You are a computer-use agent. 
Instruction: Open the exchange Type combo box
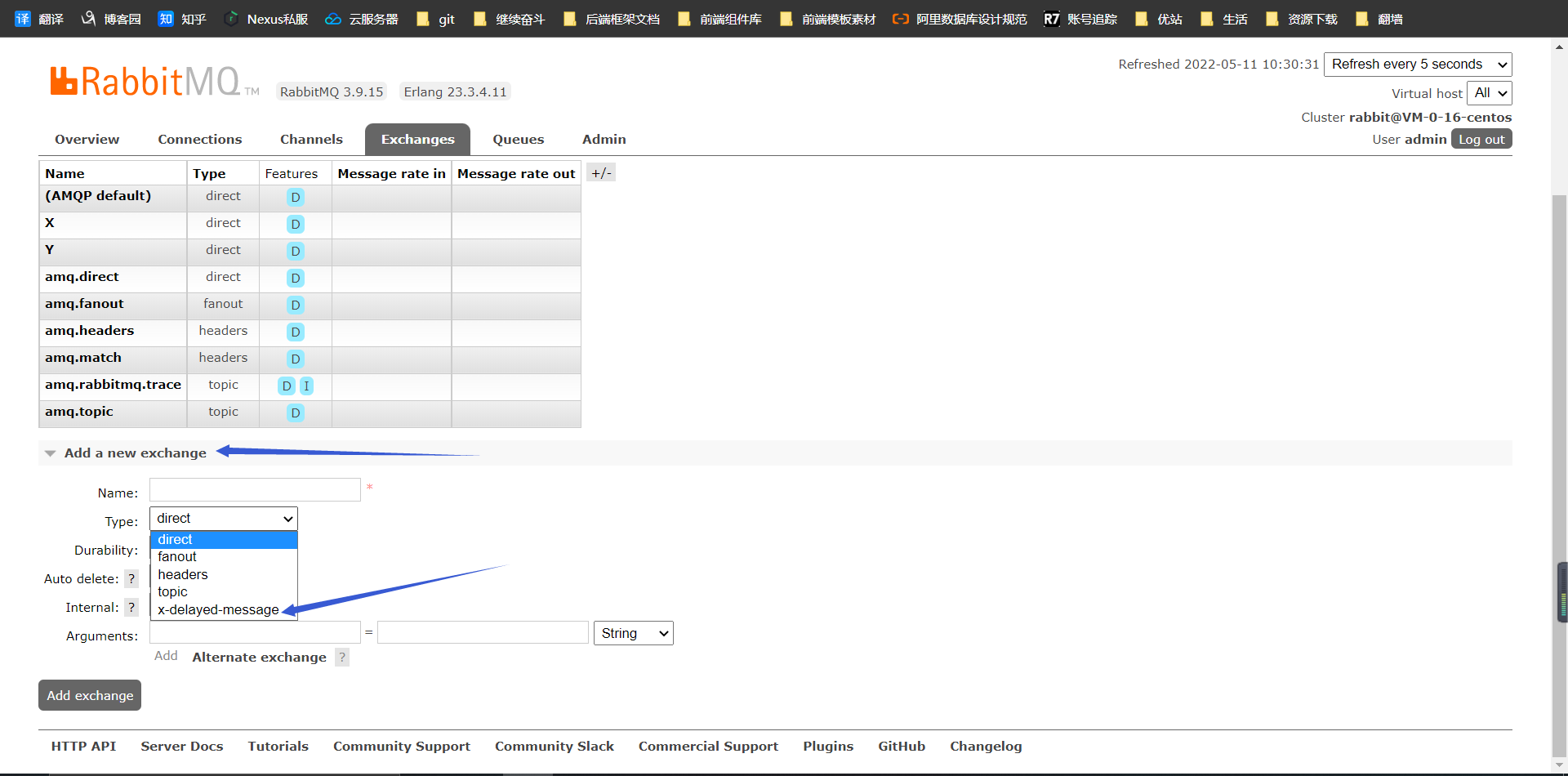tap(224, 519)
